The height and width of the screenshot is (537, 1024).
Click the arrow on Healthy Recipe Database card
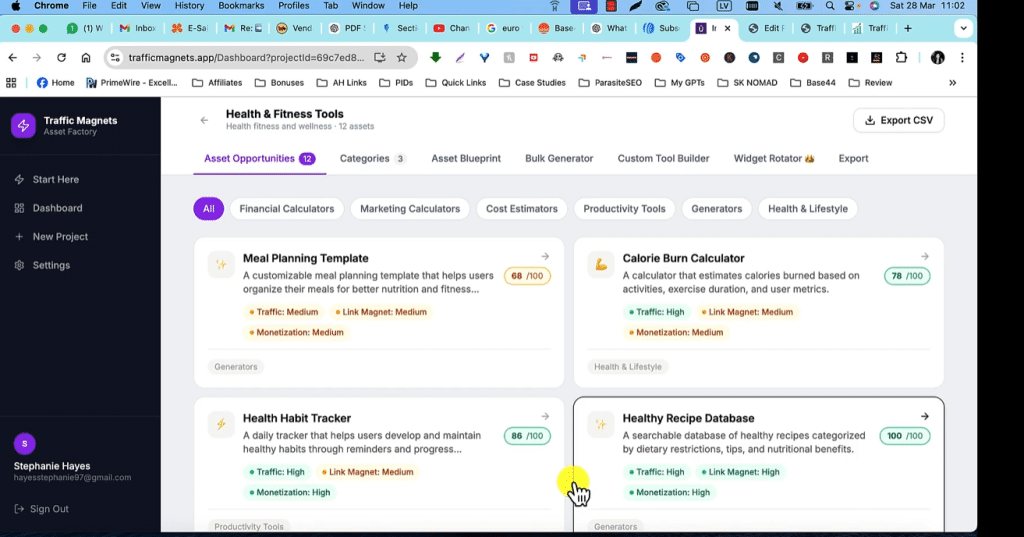click(x=925, y=417)
